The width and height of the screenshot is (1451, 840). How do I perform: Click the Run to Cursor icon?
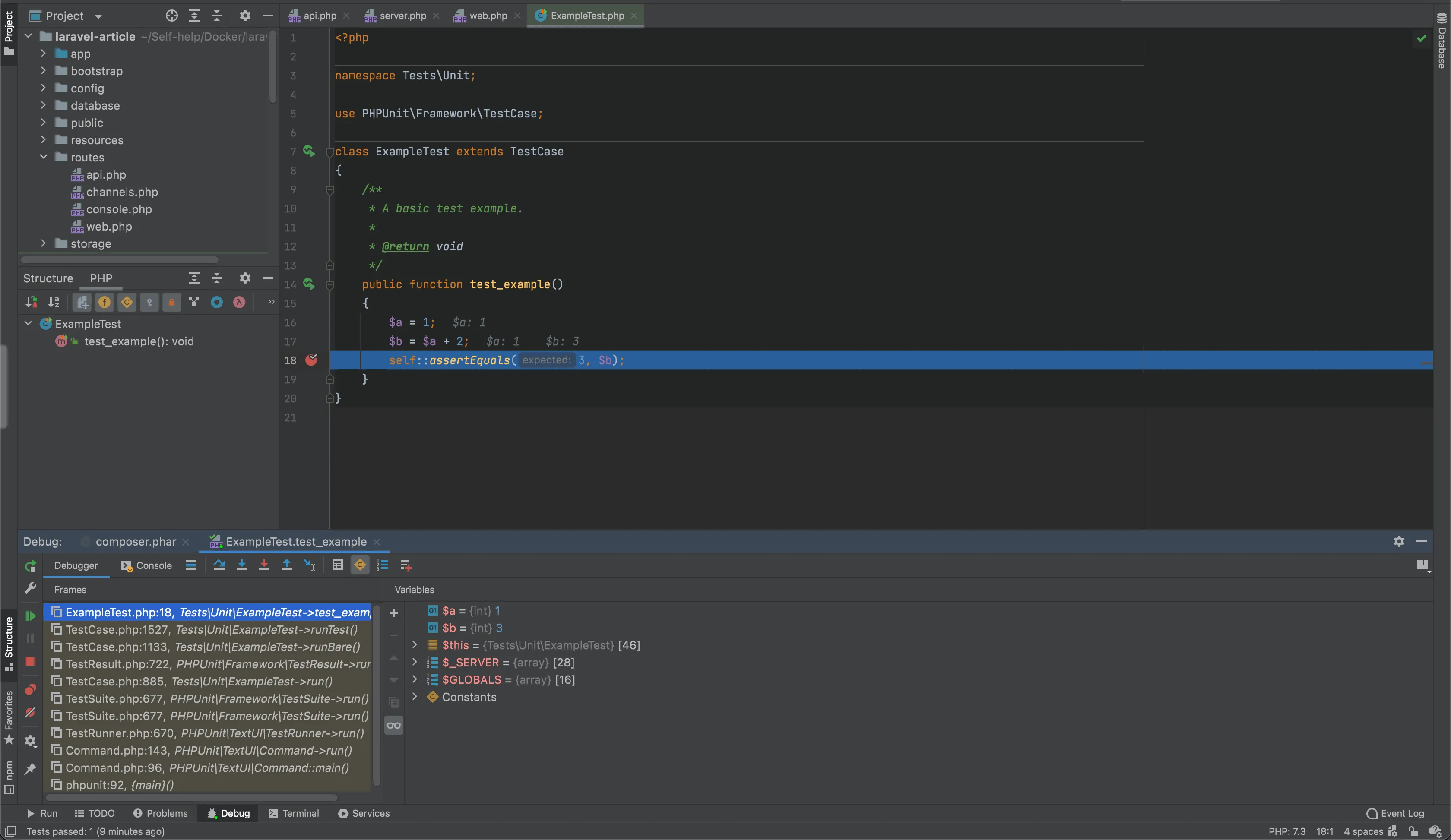[309, 565]
